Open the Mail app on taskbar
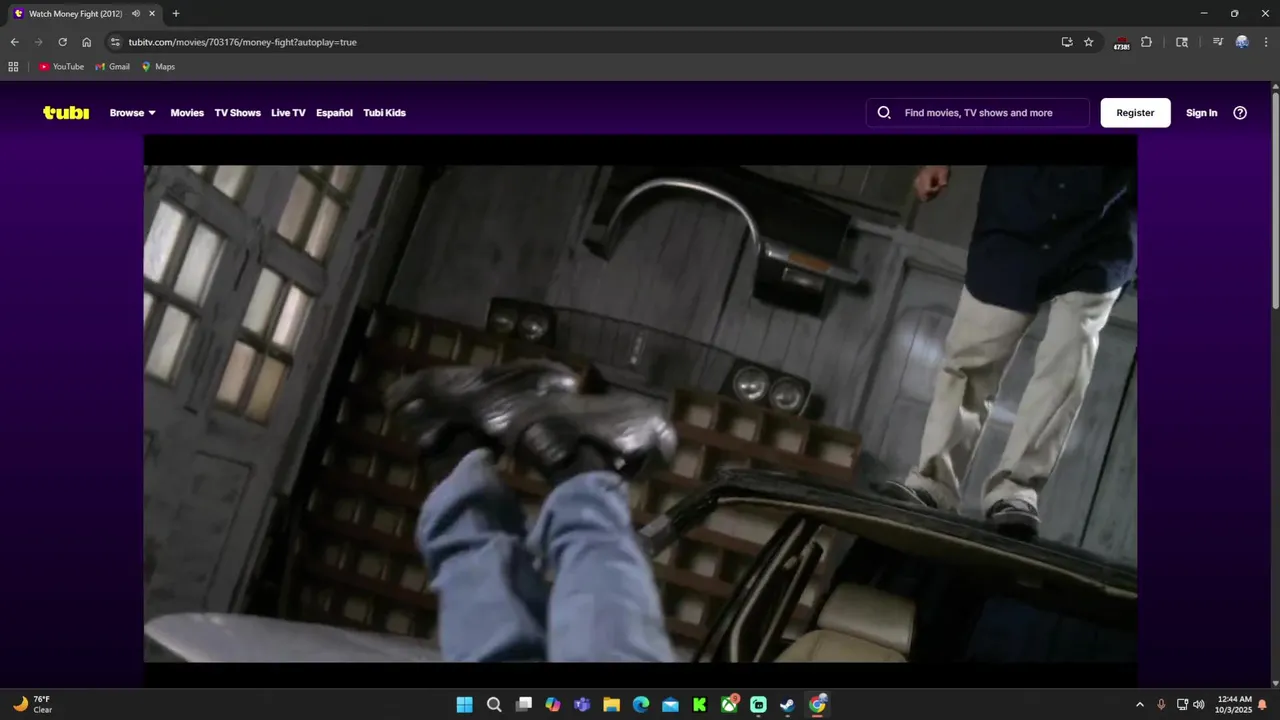The height and width of the screenshot is (720, 1280). tap(670, 704)
